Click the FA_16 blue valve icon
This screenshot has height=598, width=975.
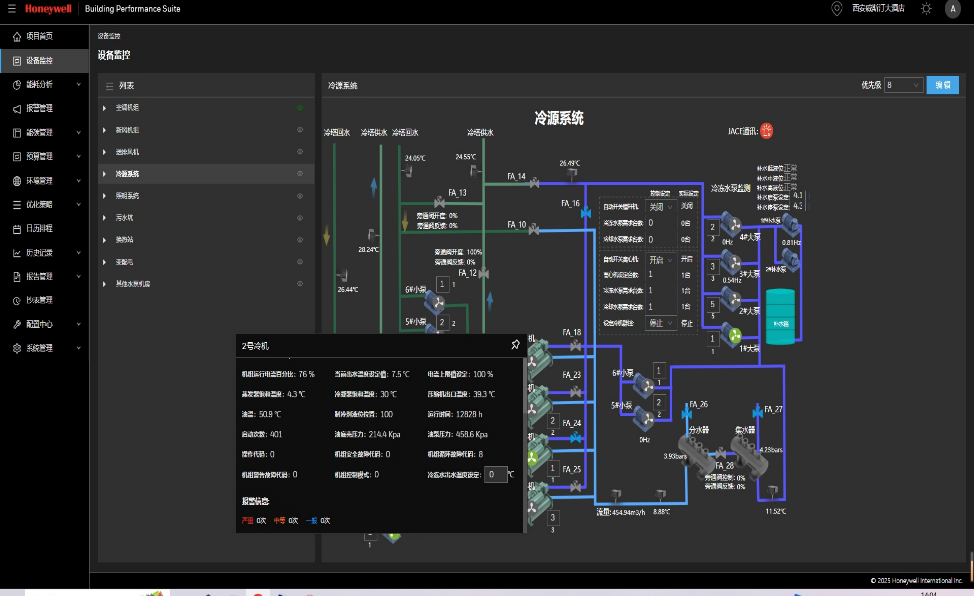(x=585, y=212)
